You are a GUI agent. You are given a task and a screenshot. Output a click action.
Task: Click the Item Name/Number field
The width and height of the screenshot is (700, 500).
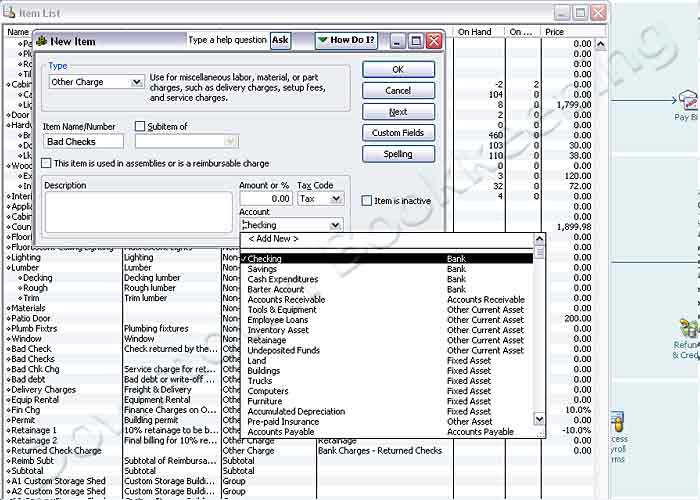pos(83,142)
